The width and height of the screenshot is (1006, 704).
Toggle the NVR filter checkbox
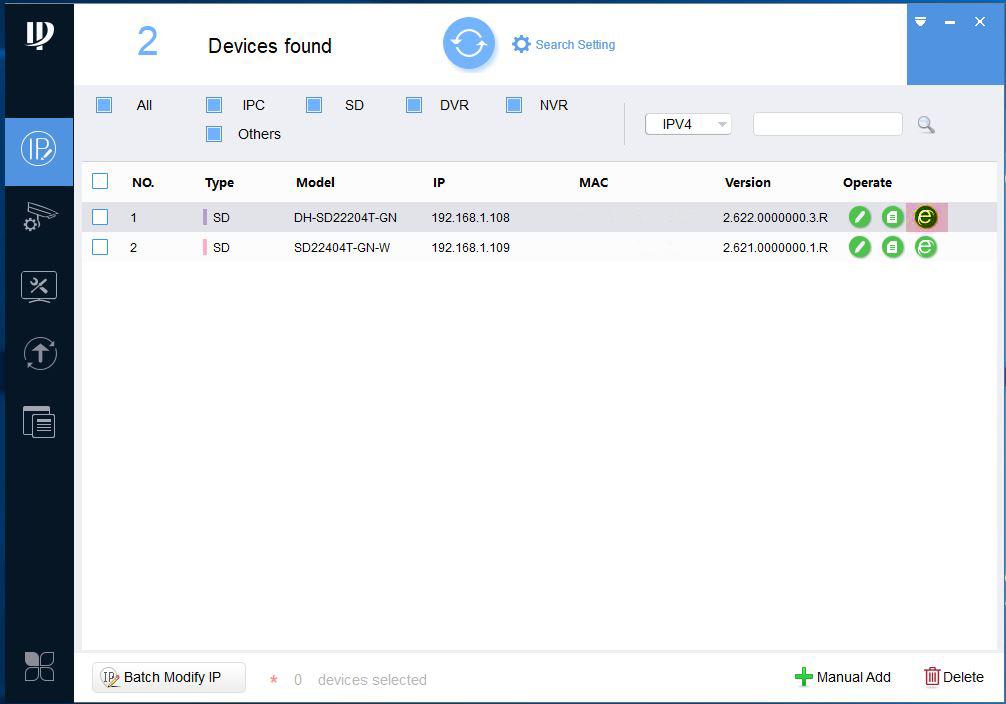pos(514,105)
